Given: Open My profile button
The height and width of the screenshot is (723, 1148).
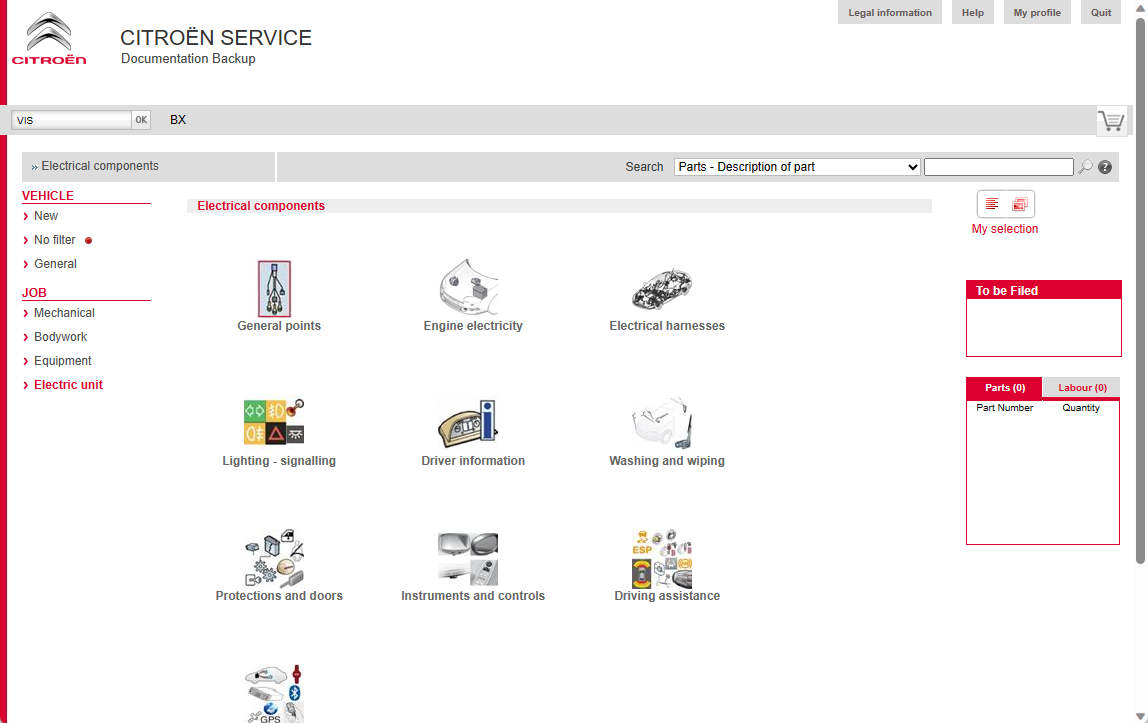Looking at the screenshot, I should 1036,13.
